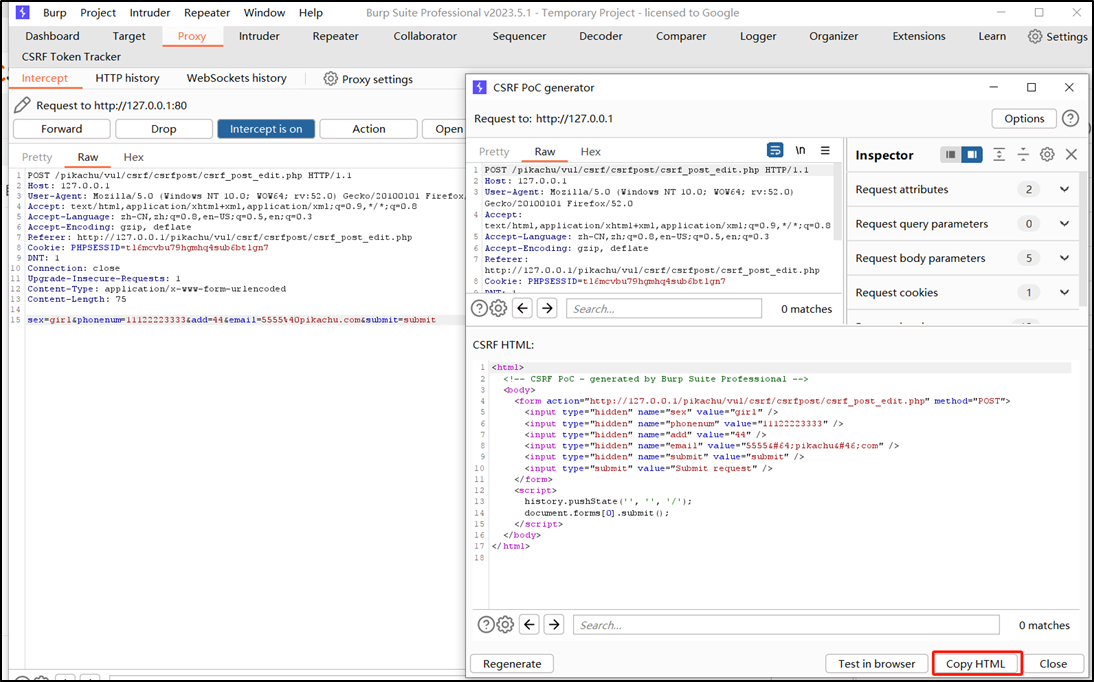Click Burp Suite logo in main title bar
Viewport: 1094px width, 682px height.
coord(22,13)
